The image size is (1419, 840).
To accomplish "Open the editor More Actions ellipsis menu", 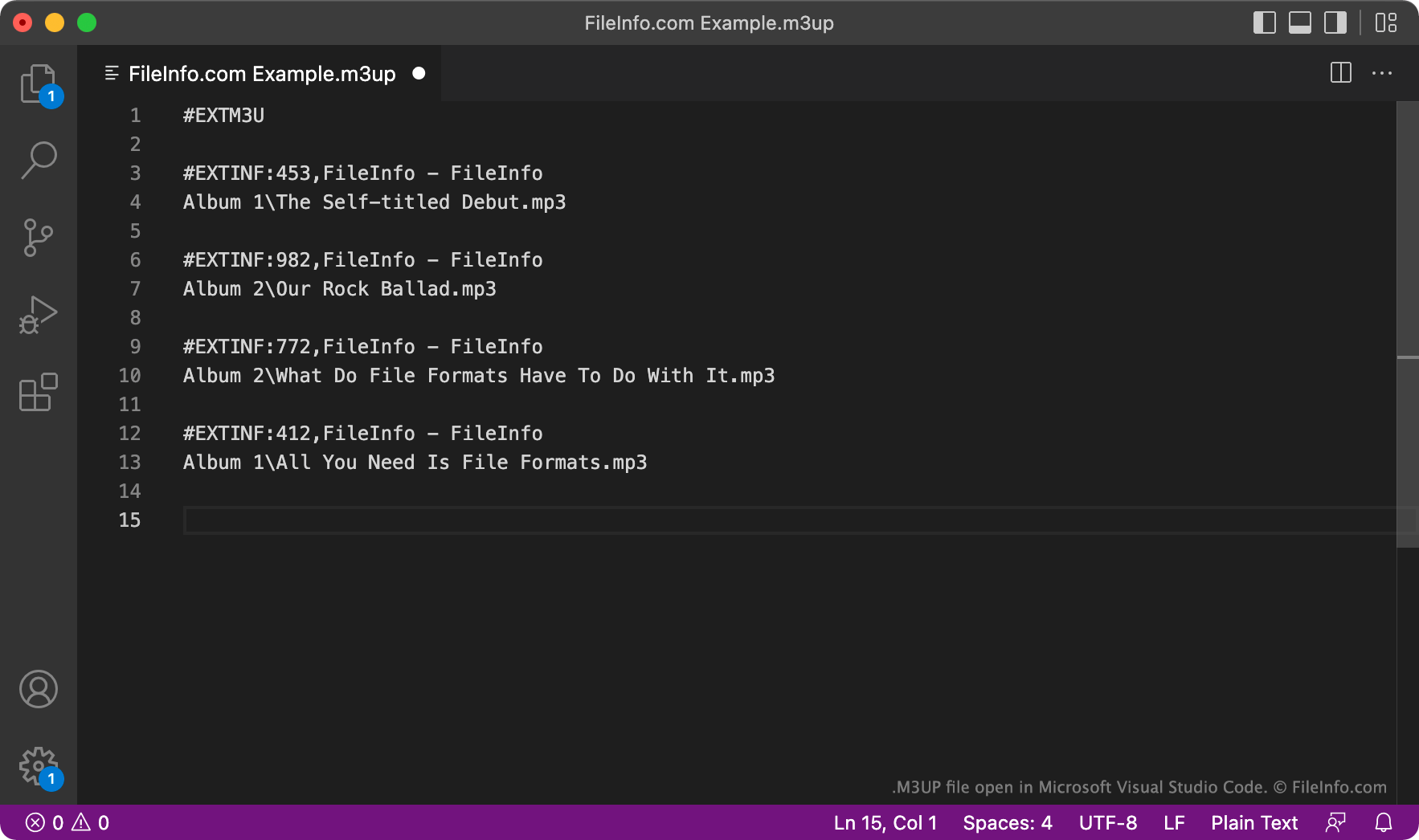I will (1382, 73).
